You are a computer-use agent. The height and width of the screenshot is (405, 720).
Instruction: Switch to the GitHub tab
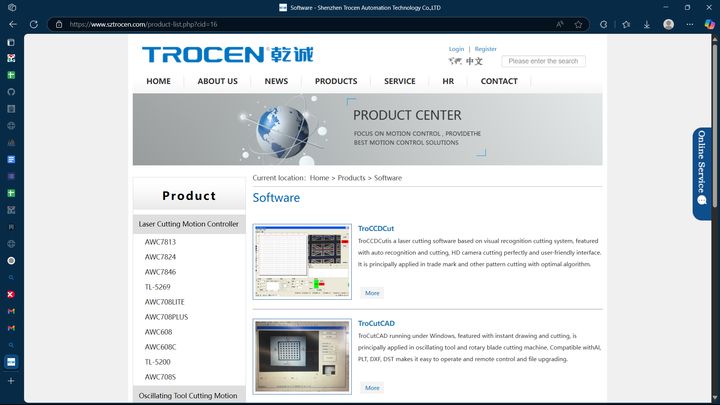click(11, 92)
